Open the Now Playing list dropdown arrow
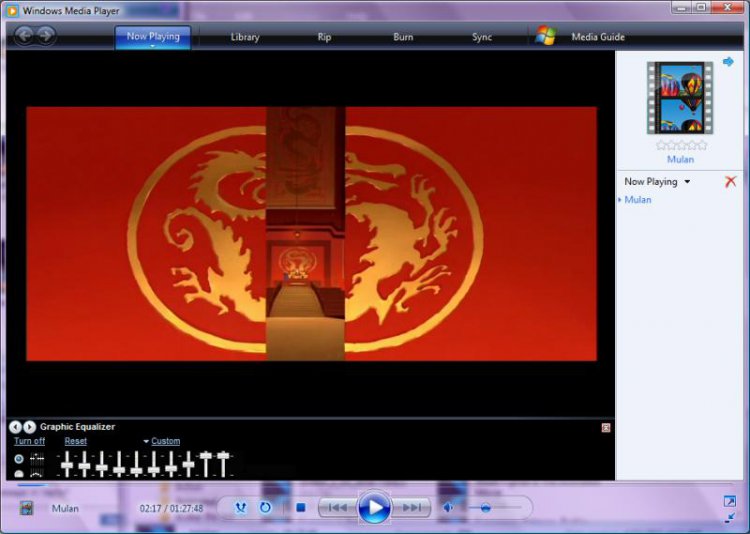 (x=687, y=182)
